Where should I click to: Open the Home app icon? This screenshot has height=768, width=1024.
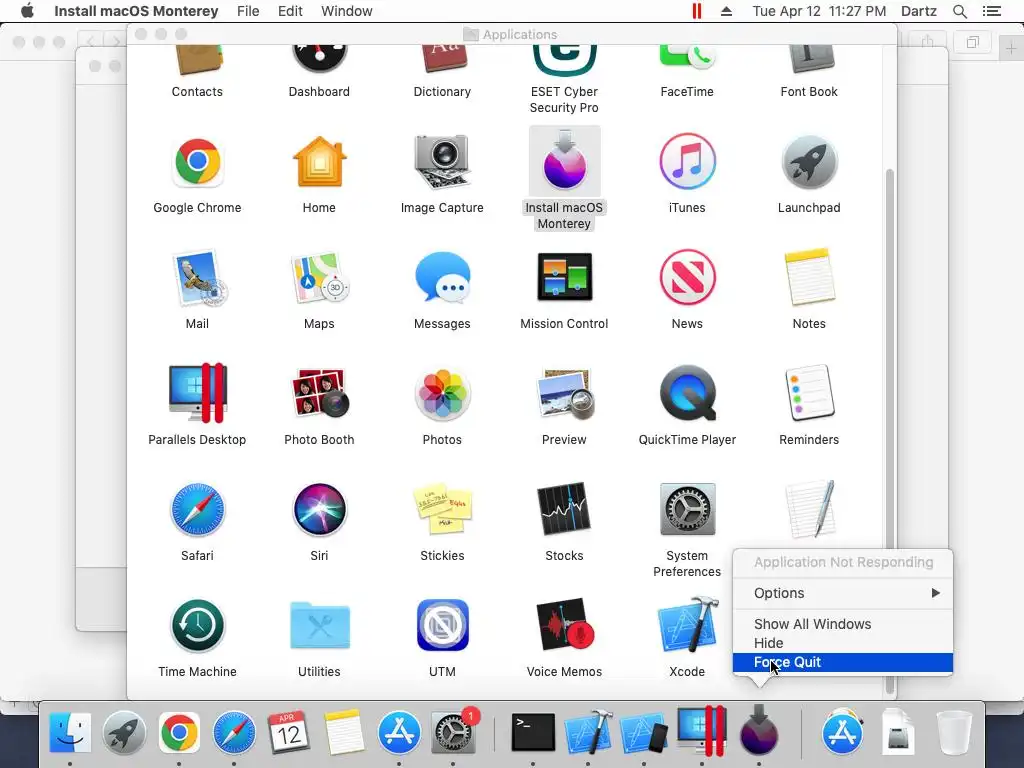click(319, 162)
